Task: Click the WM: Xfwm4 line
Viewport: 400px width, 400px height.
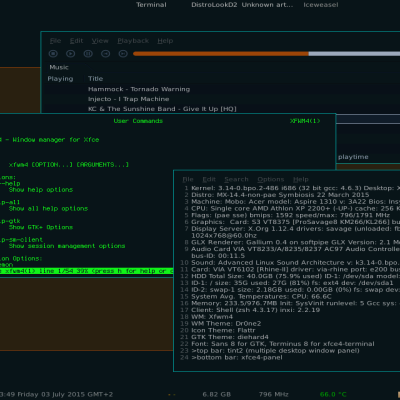Action: [212, 317]
